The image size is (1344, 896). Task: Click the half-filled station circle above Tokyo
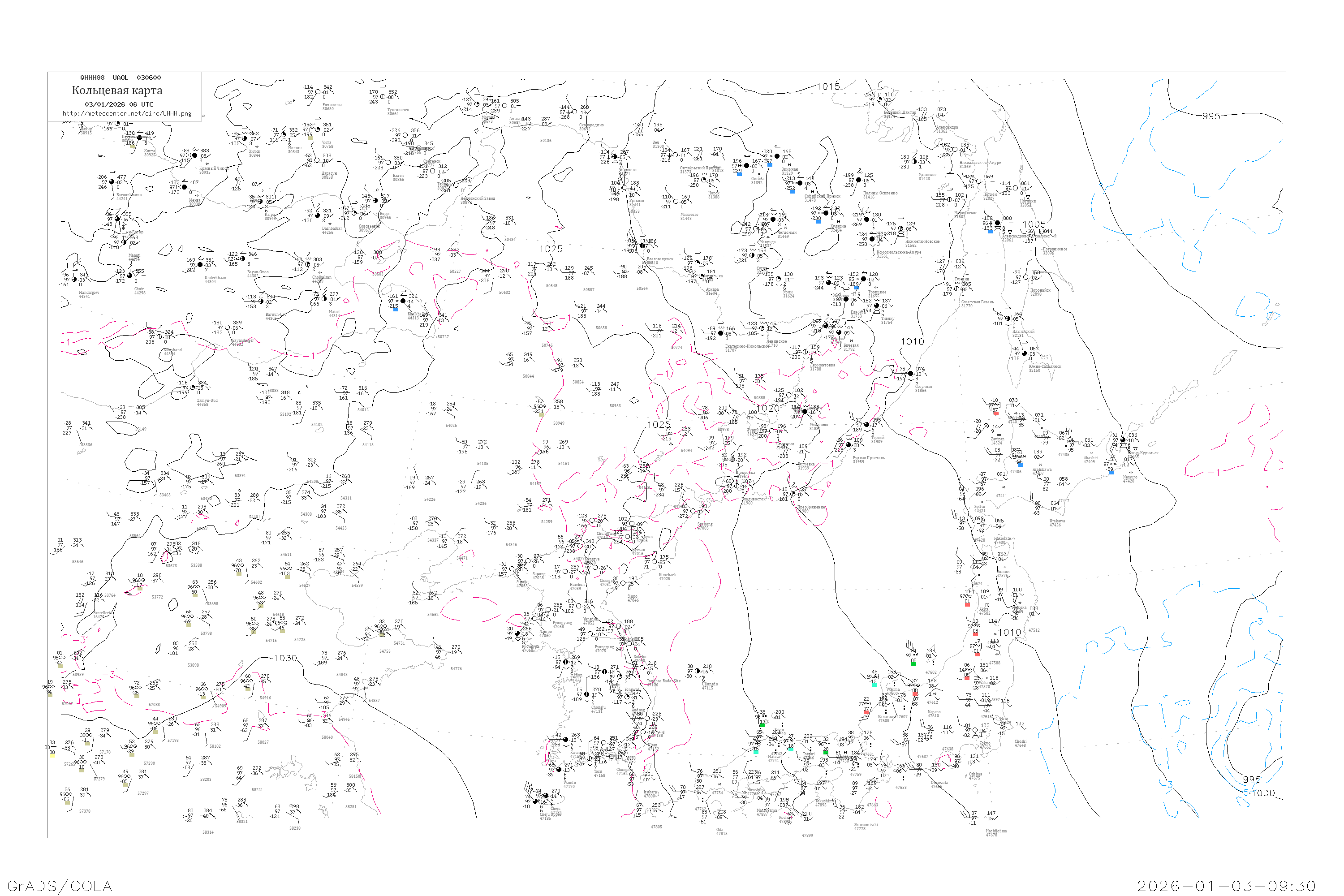[975, 730]
